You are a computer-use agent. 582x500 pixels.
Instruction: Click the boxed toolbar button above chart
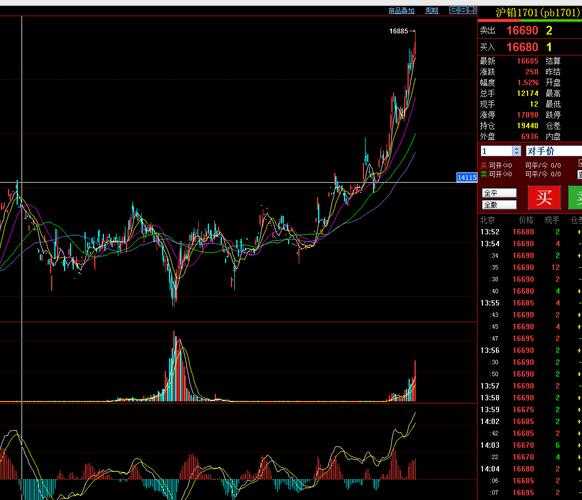(x=462, y=10)
